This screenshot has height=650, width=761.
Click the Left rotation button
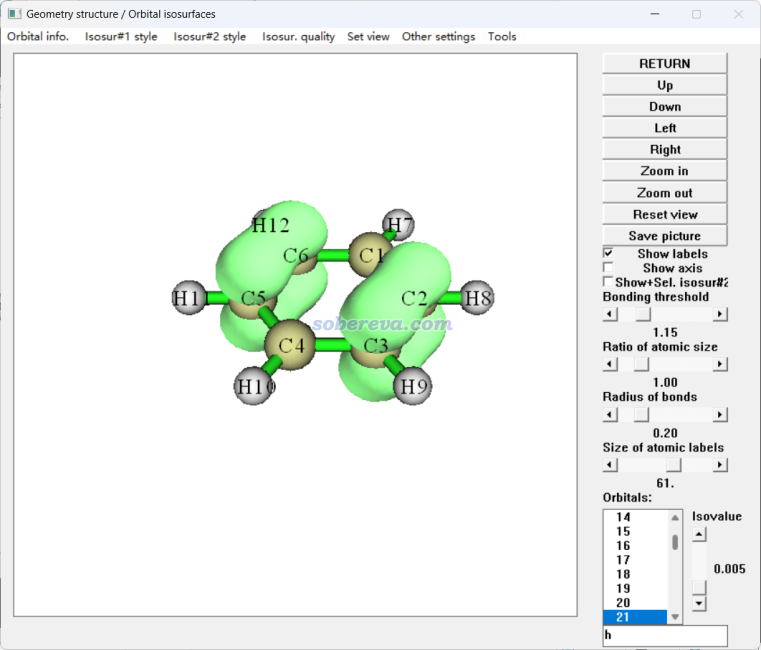(664, 128)
